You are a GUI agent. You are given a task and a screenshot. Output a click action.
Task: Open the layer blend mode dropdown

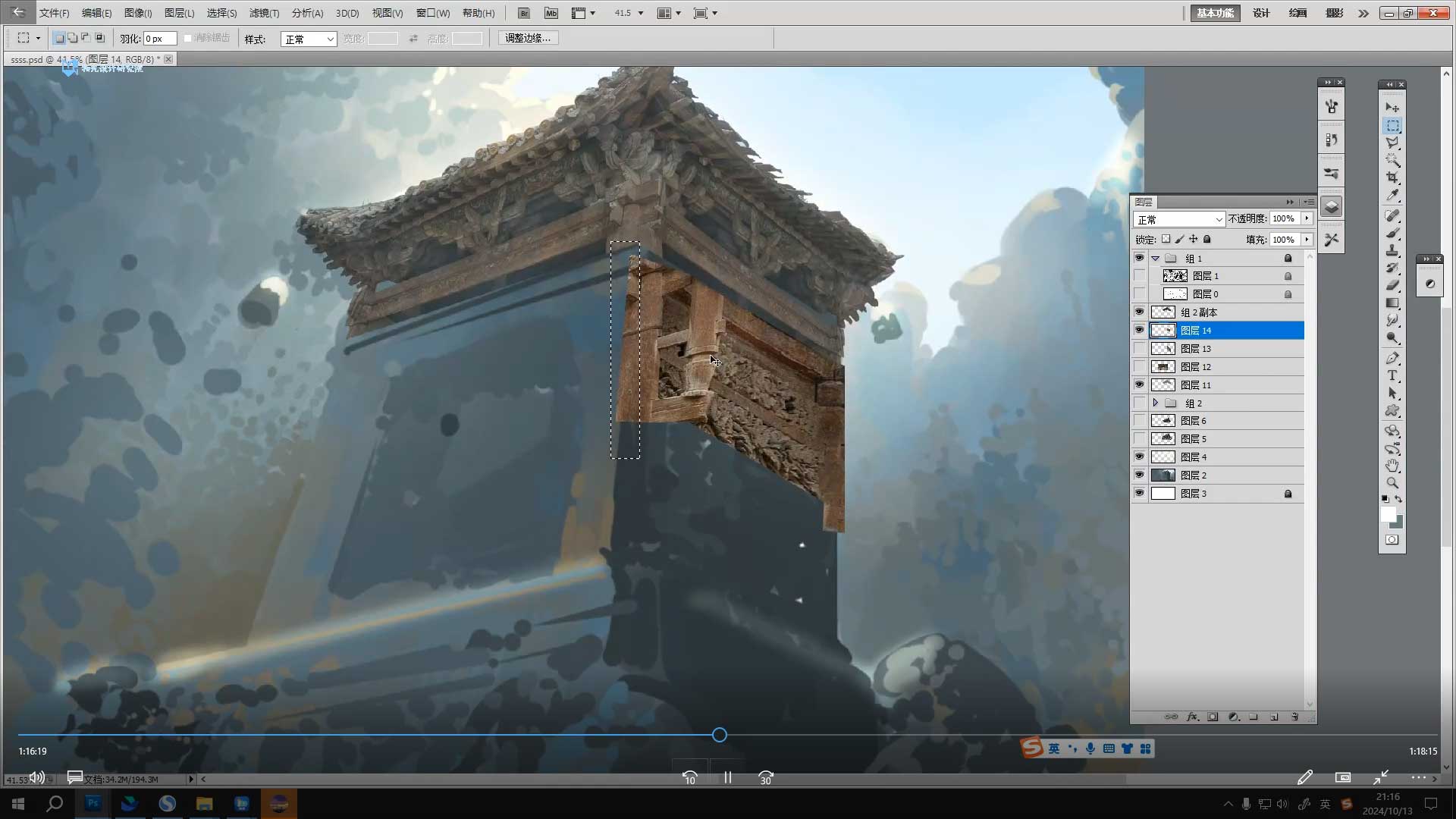tap(1179, 219)
